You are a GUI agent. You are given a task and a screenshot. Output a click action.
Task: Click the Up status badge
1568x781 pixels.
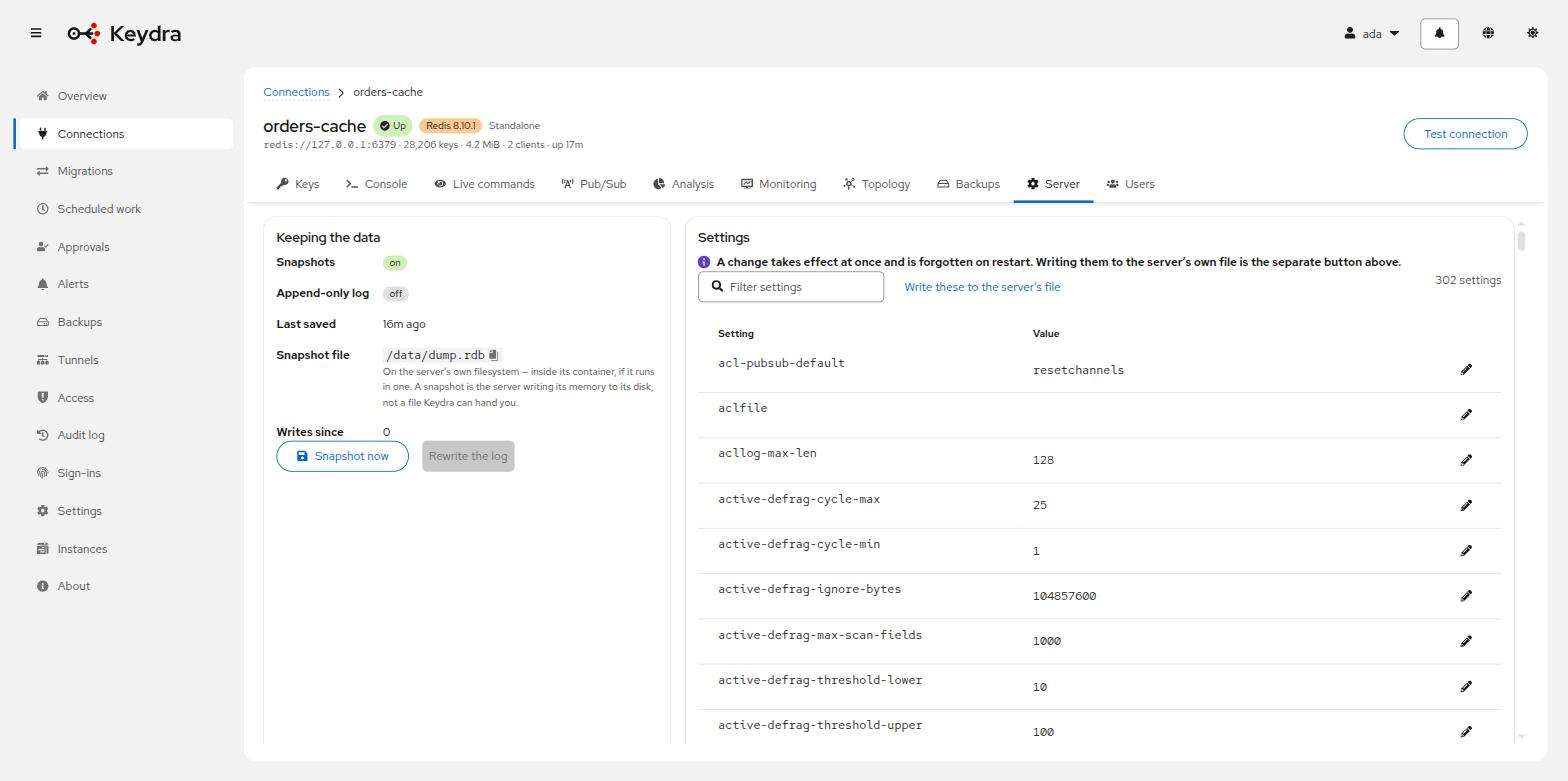coord(392,126)
